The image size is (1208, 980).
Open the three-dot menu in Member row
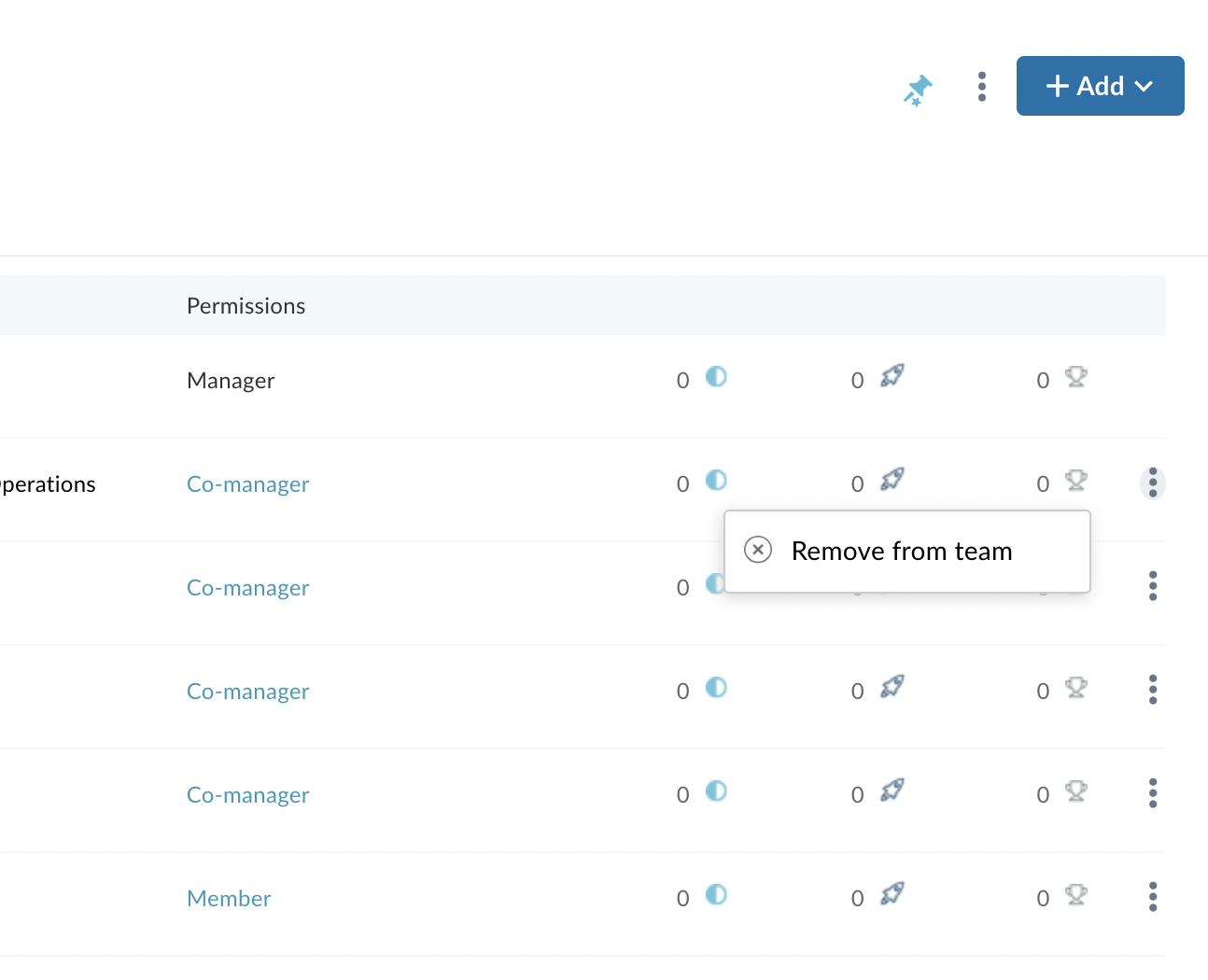pyautogui.click(x=1153, y=897)
